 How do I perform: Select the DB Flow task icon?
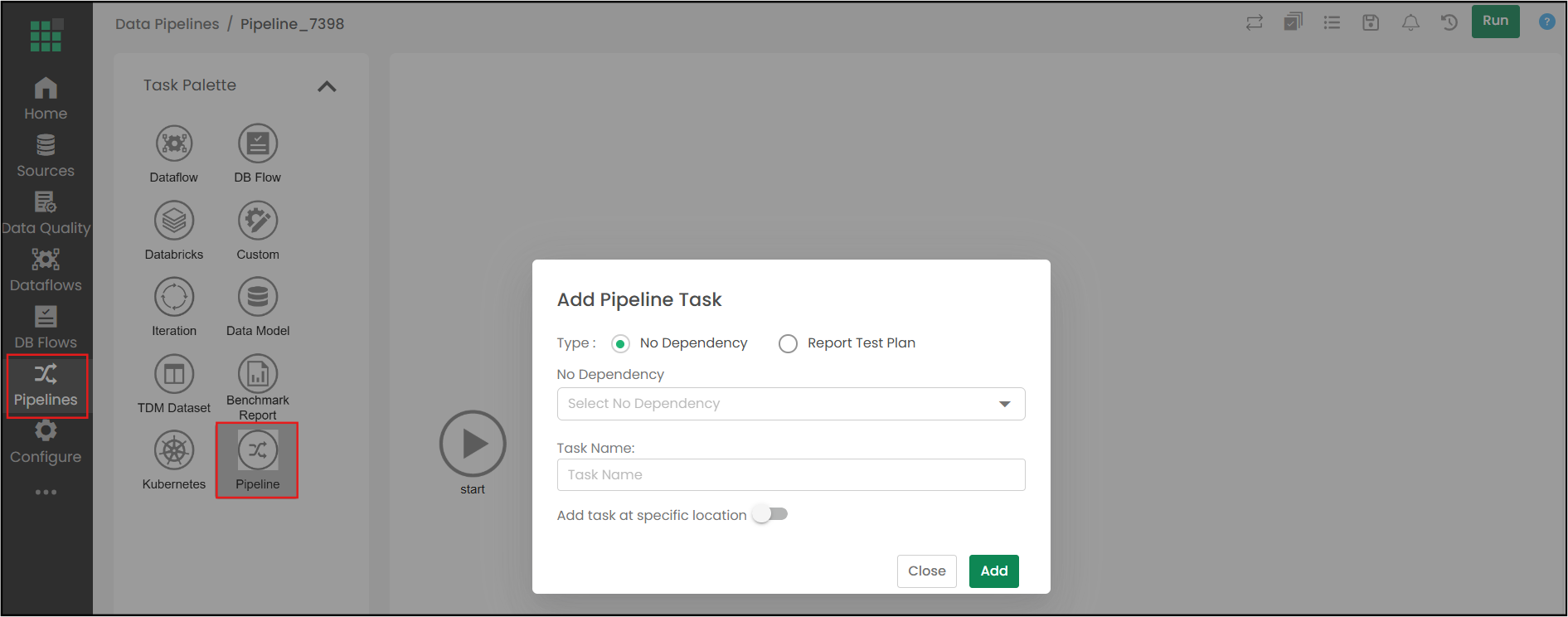click(258, 144)
